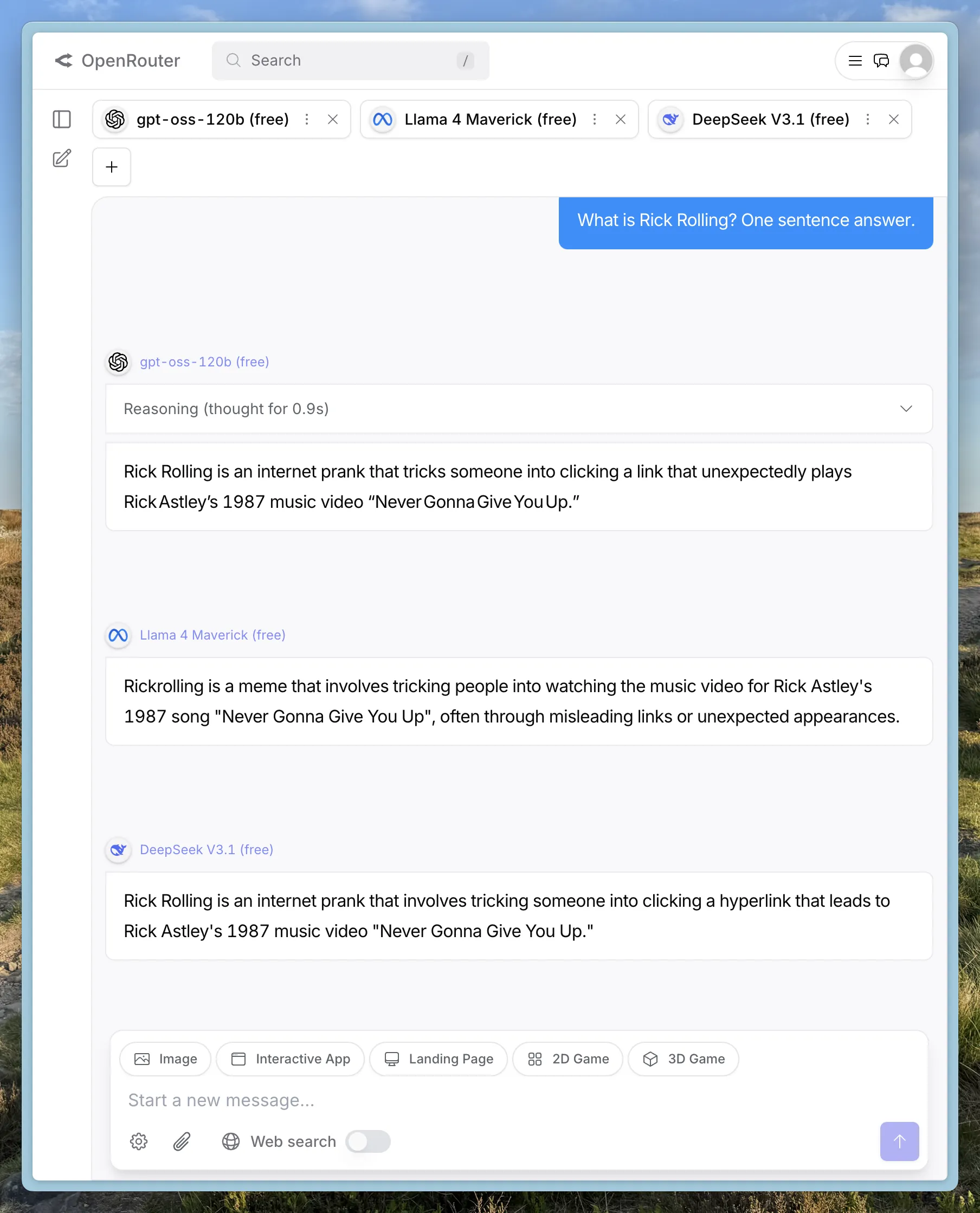This screenshot has height=1213, width=980.
Task: Open options menu for Llama 4 Maverick tab
Action: tap(594, 119)
